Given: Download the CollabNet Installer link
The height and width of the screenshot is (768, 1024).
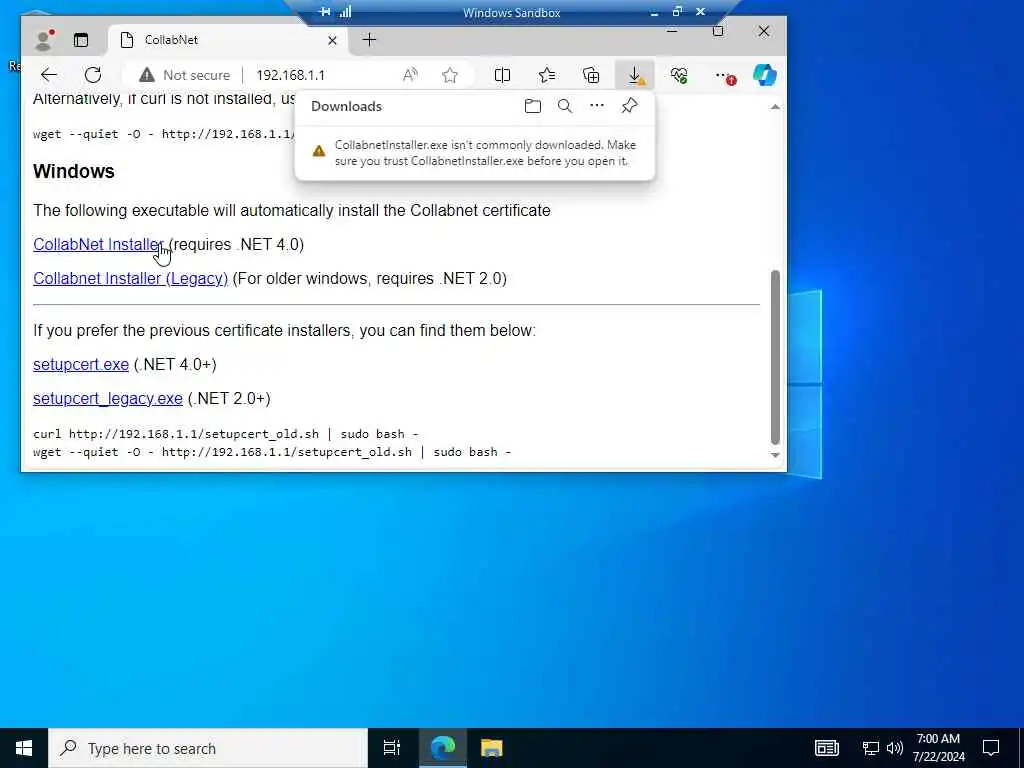Looking at the screenshot, I should [98, 244].
